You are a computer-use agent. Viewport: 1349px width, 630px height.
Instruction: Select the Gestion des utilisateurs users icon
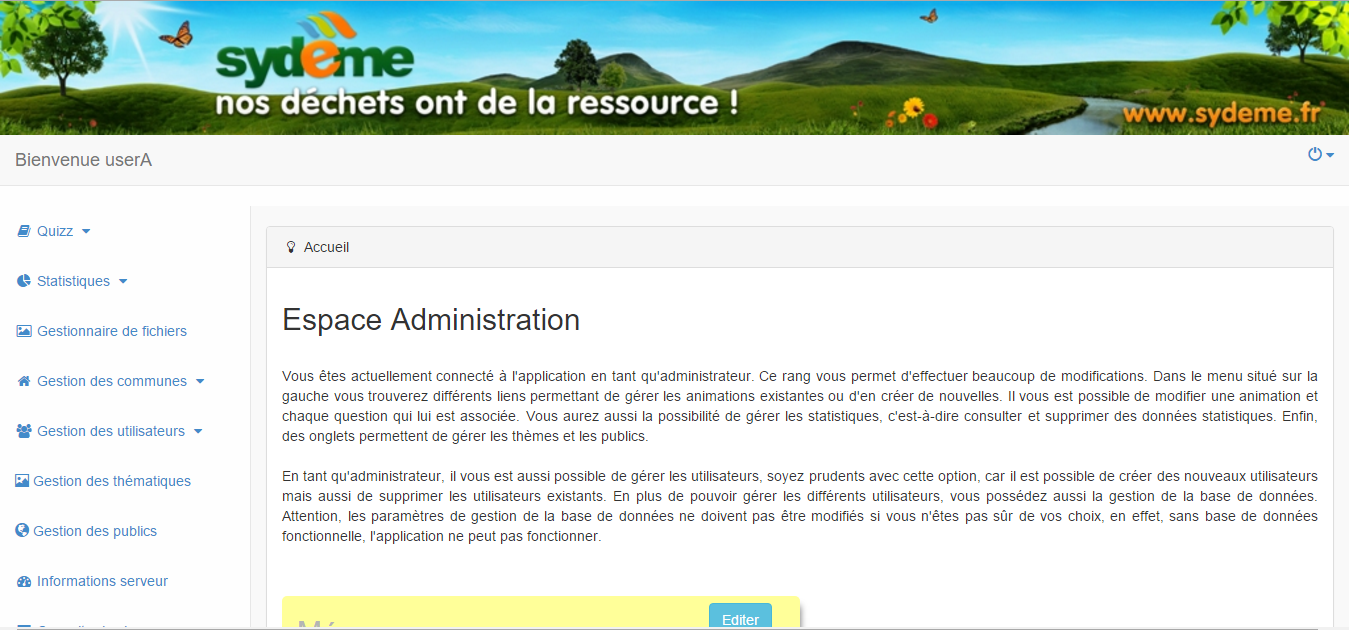click(22, 431)
